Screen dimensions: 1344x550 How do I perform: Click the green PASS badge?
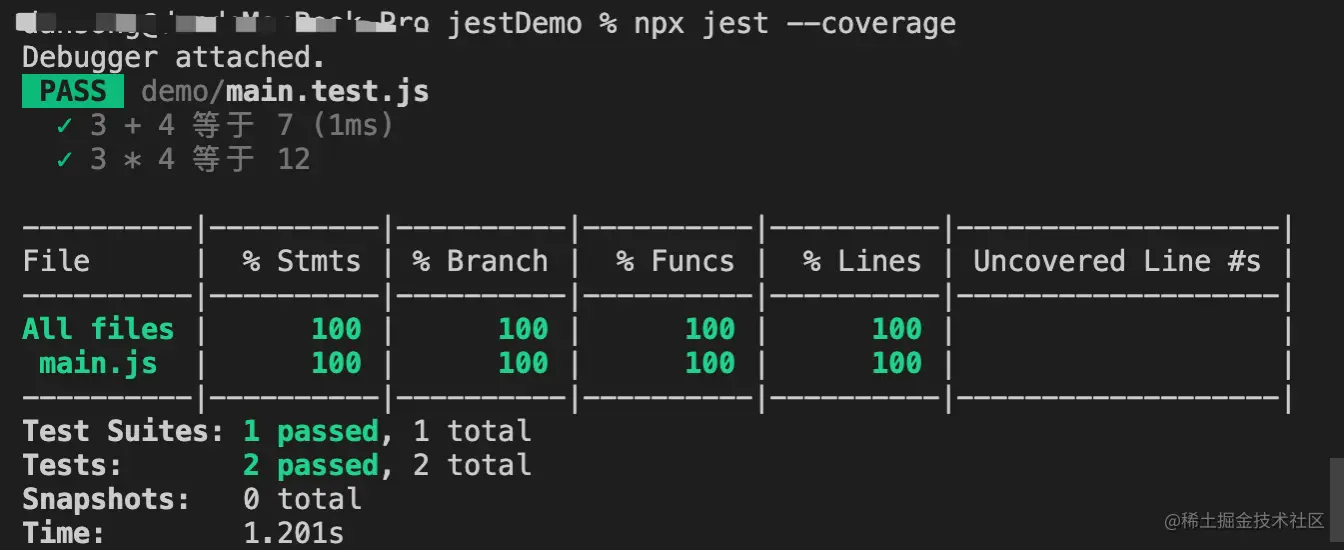click(73, 92)
